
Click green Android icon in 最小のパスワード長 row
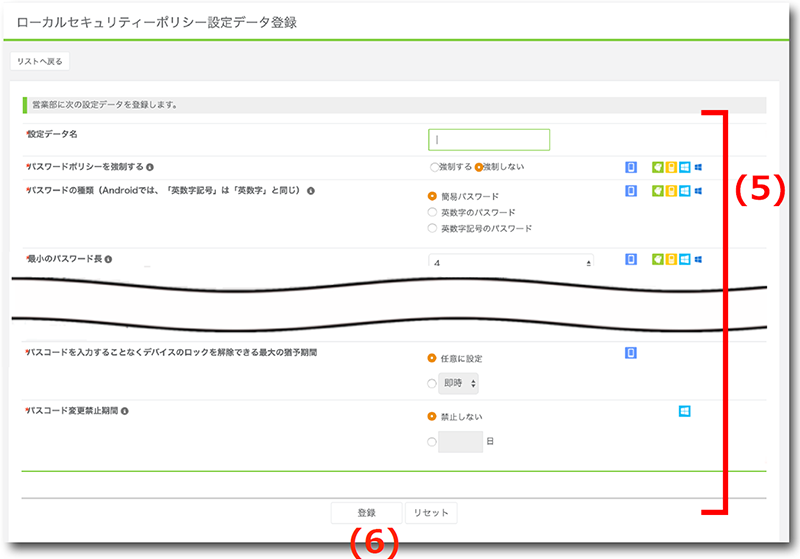658,259
